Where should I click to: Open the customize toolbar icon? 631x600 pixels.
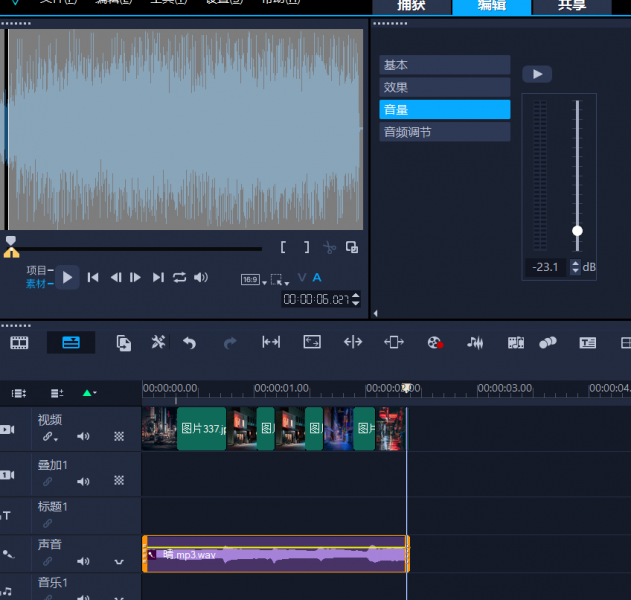124,343
